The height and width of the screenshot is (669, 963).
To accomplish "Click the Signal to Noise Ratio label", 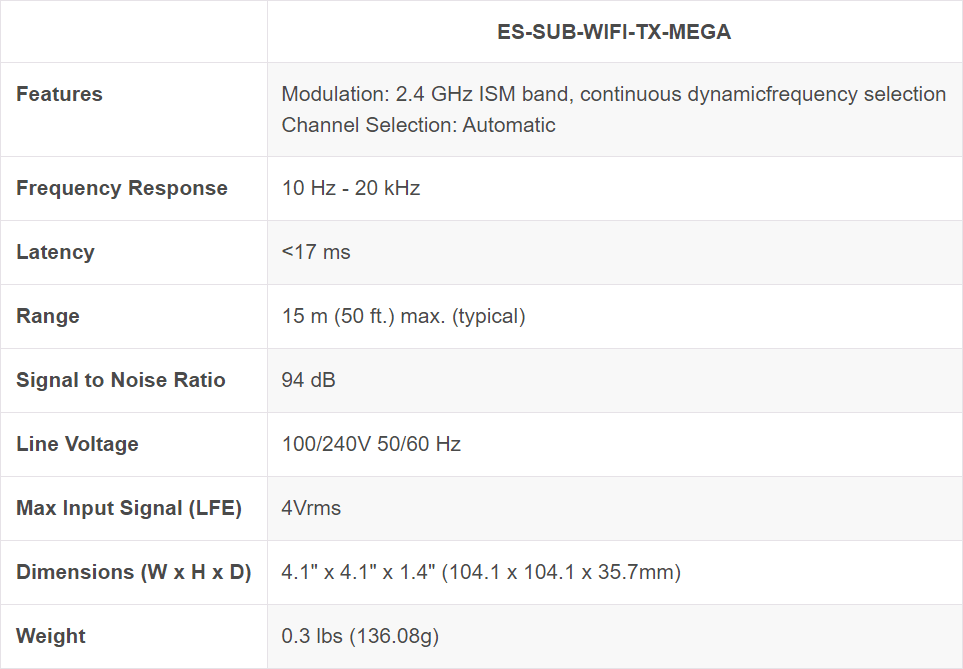I will (121, 380).
